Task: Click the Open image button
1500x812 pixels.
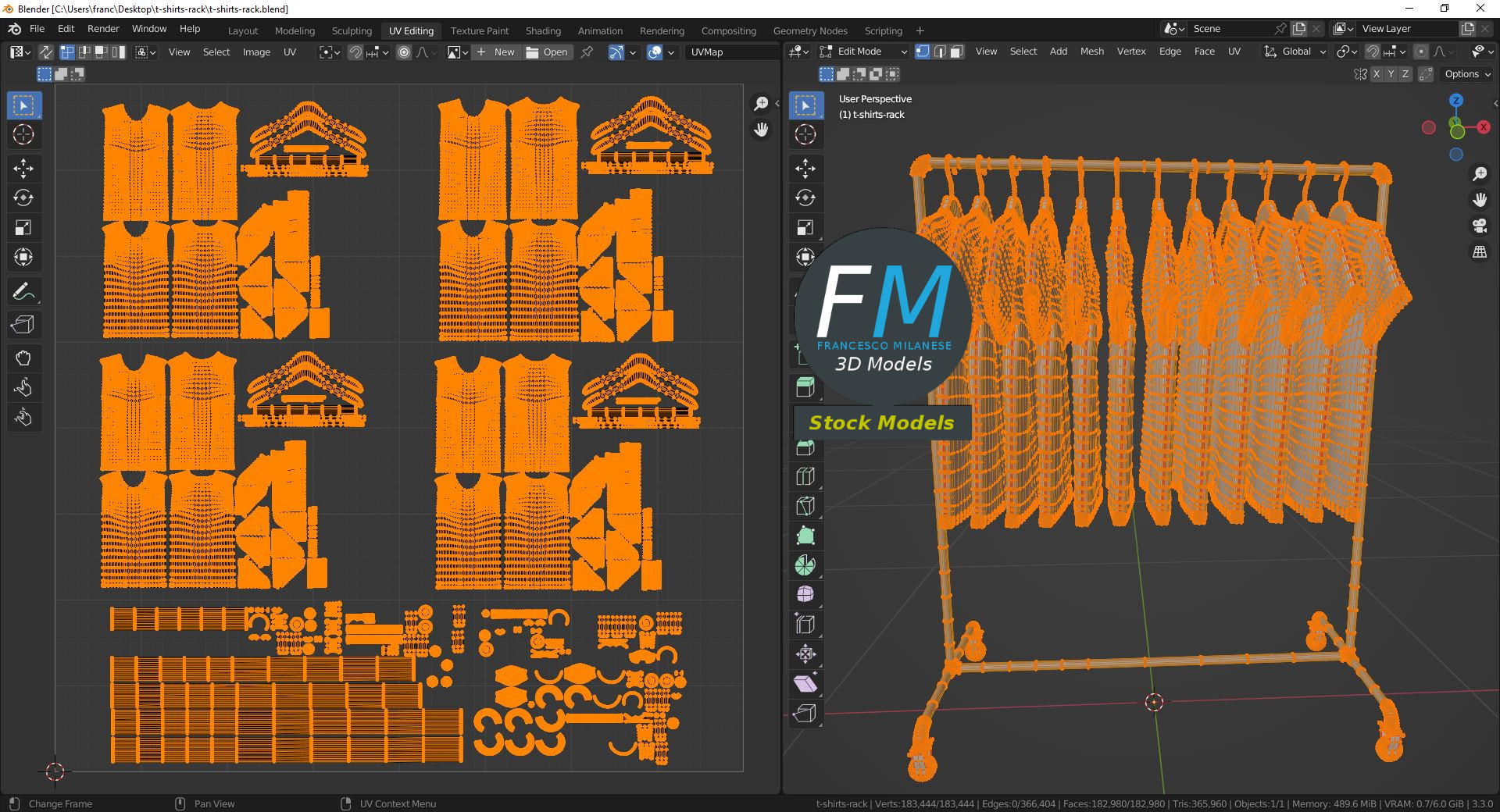Action: pos(547,52)
